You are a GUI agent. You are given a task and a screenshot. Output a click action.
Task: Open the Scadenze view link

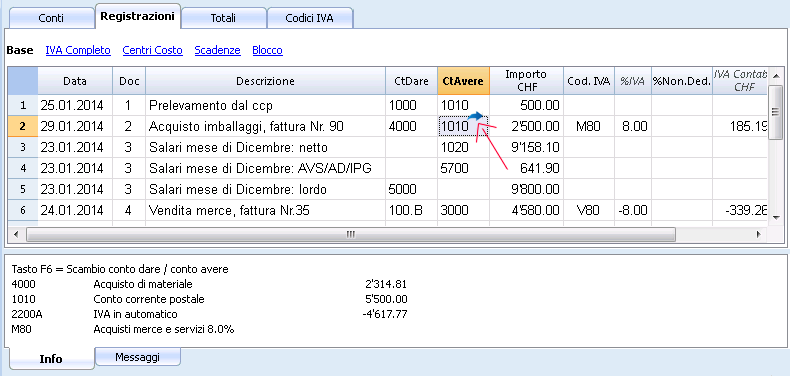(x=217, y=50)
